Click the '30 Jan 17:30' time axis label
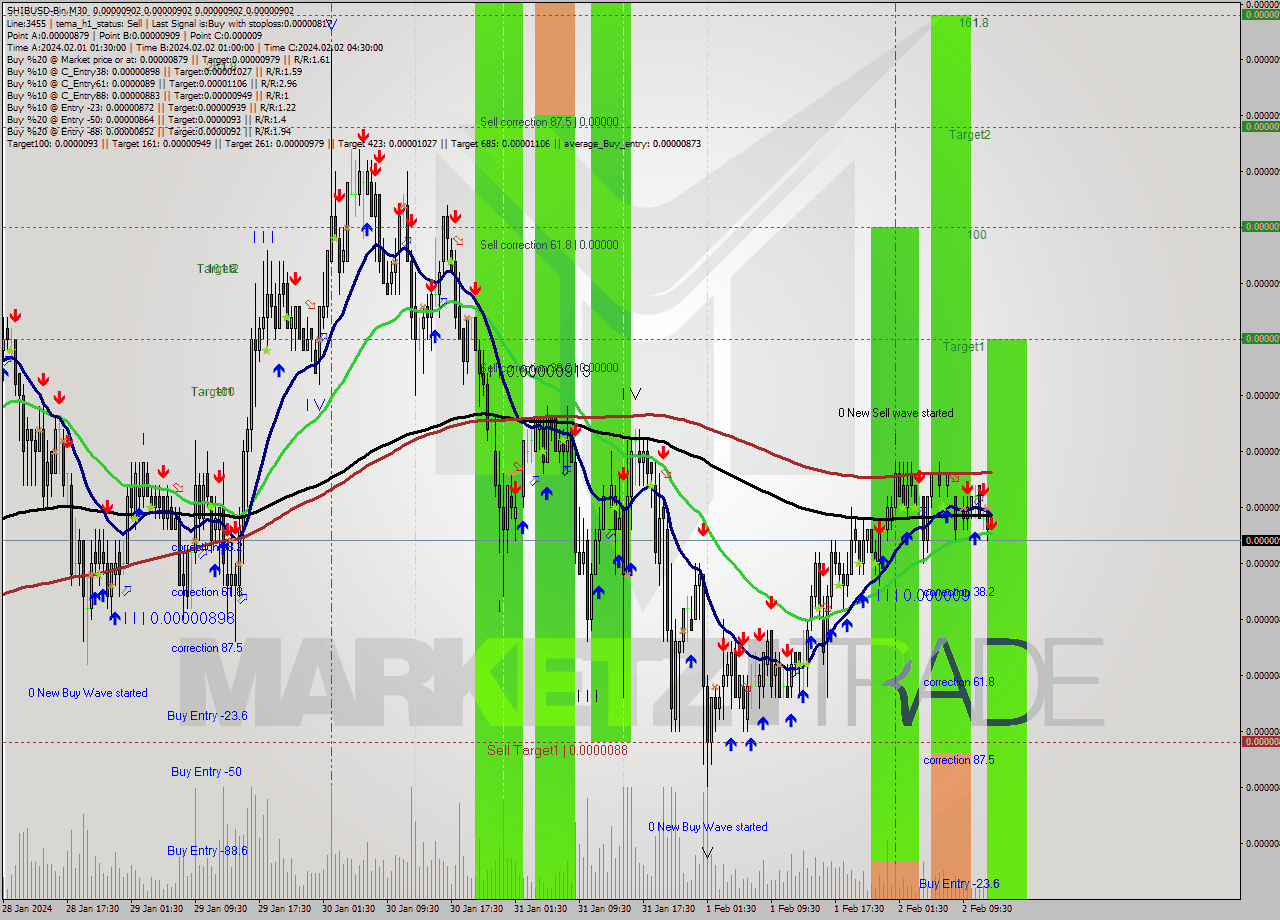Image resolution: width=1280 pixels, height=920 pixels. 477,909
